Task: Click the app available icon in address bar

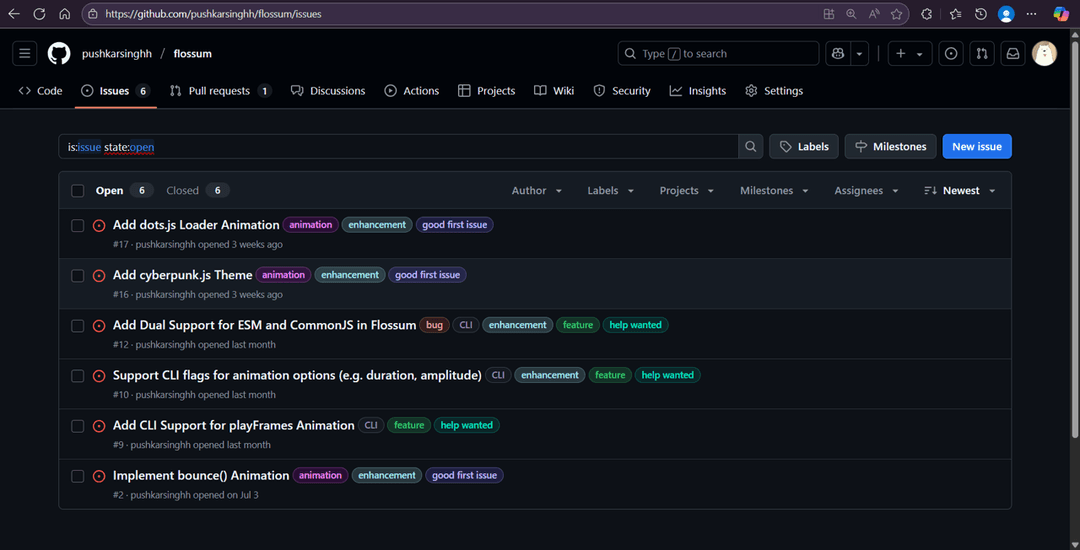Action: 829,14
